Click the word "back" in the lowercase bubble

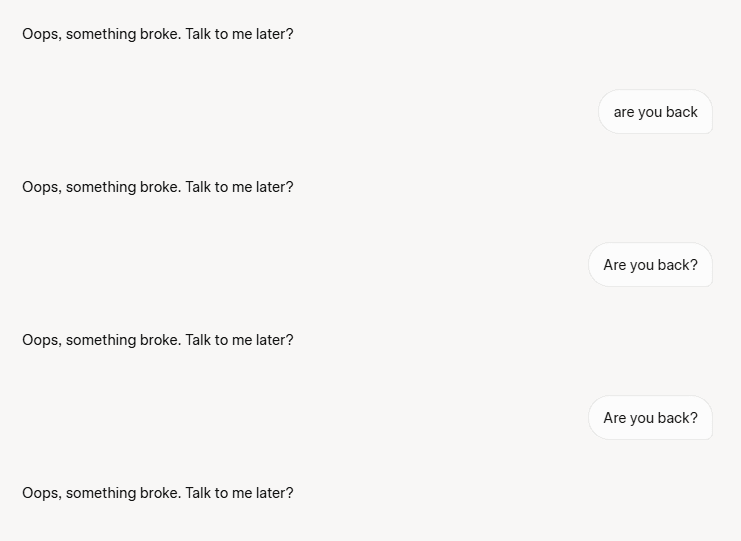[681, 112]
